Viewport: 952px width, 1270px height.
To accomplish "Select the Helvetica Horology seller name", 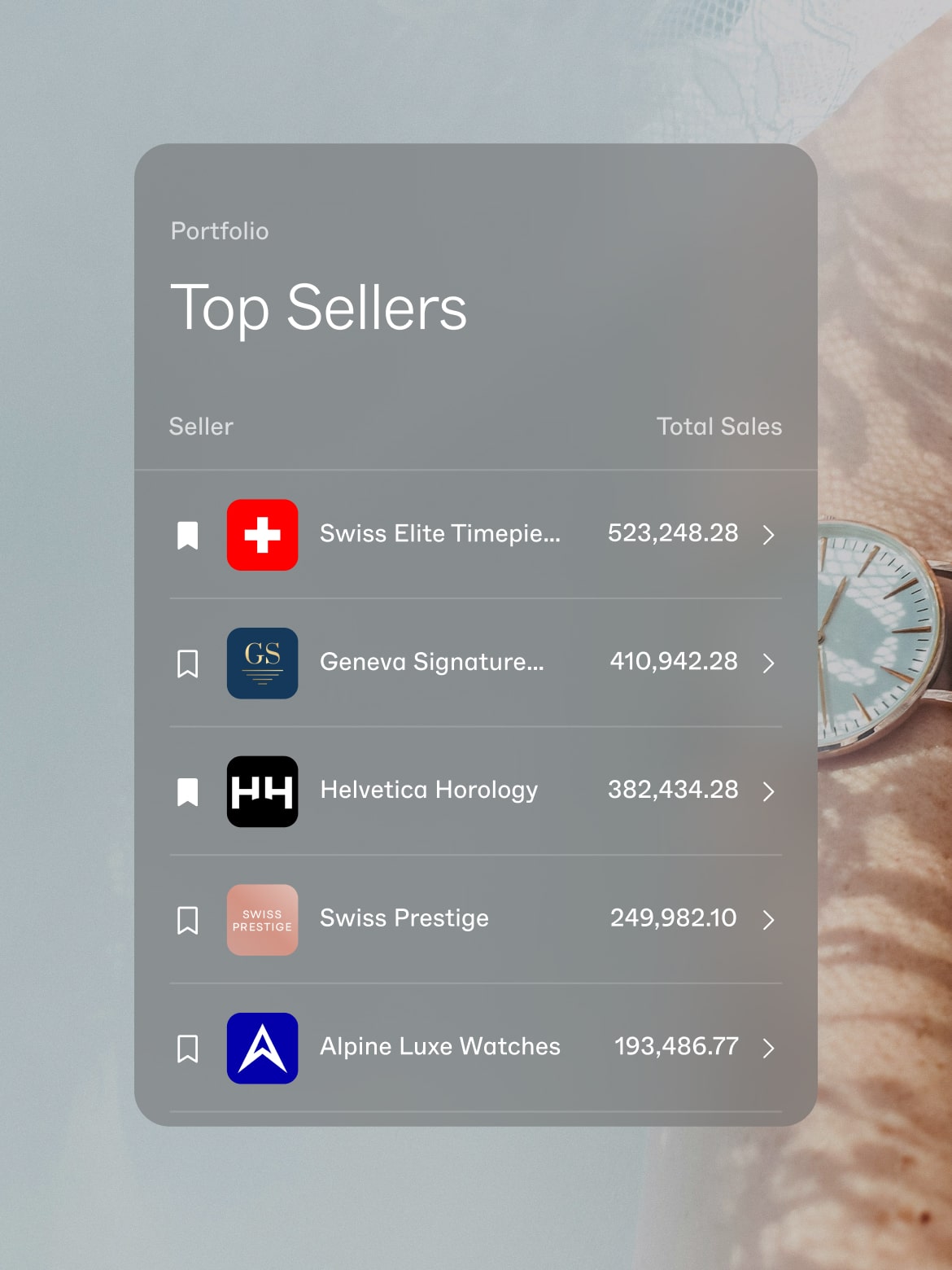I will click(x=429, y=790).
